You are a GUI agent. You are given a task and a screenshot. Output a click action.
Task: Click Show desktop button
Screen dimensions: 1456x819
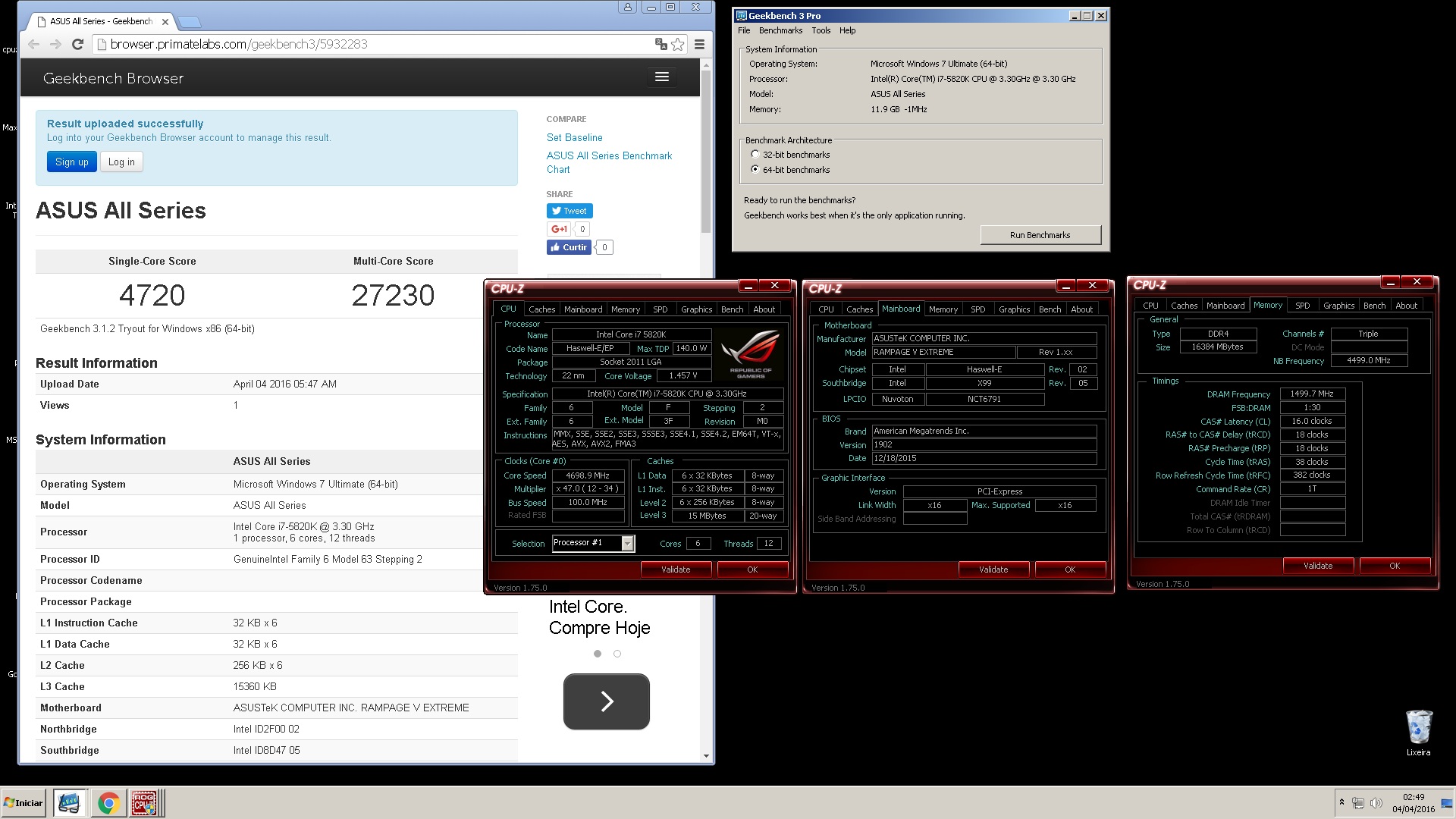[x=1447, y=803]
